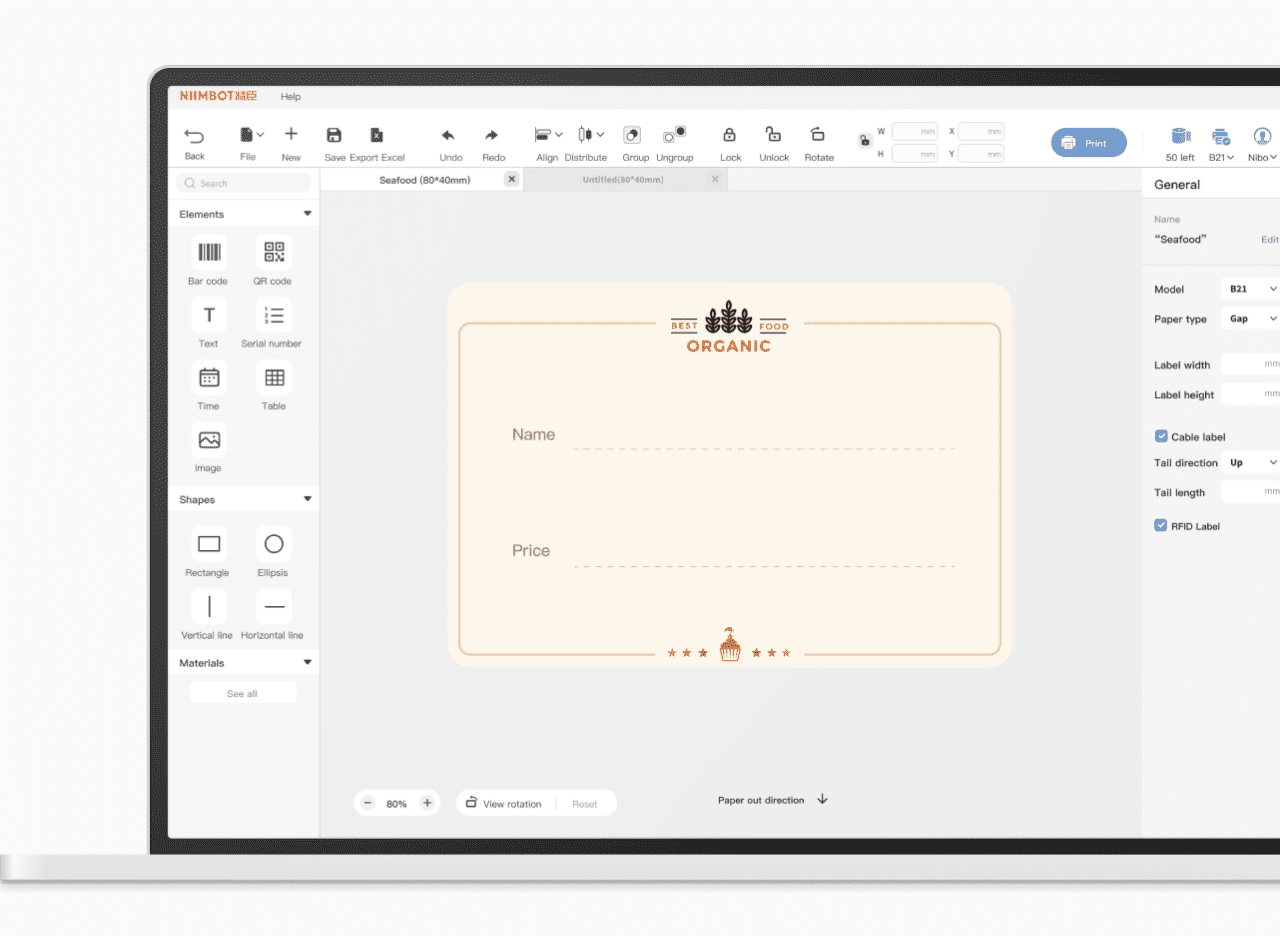Screen dimensions: 1280x936
Task: Click the Label width input field
Action: tap(1250, 364)
